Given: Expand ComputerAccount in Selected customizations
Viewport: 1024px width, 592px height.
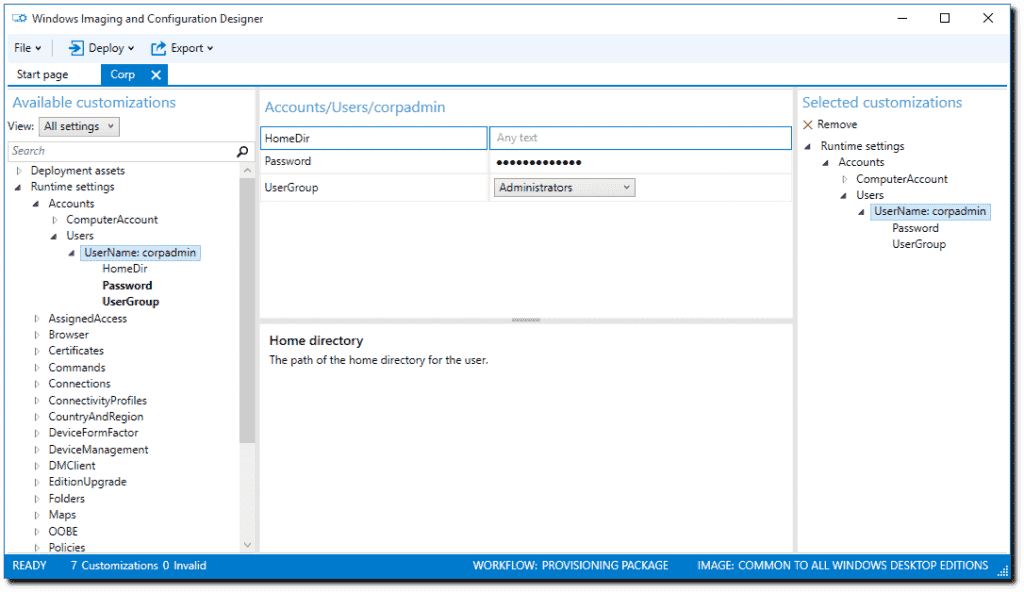Looking at the screenshot, I should click(x=844, y=179).
